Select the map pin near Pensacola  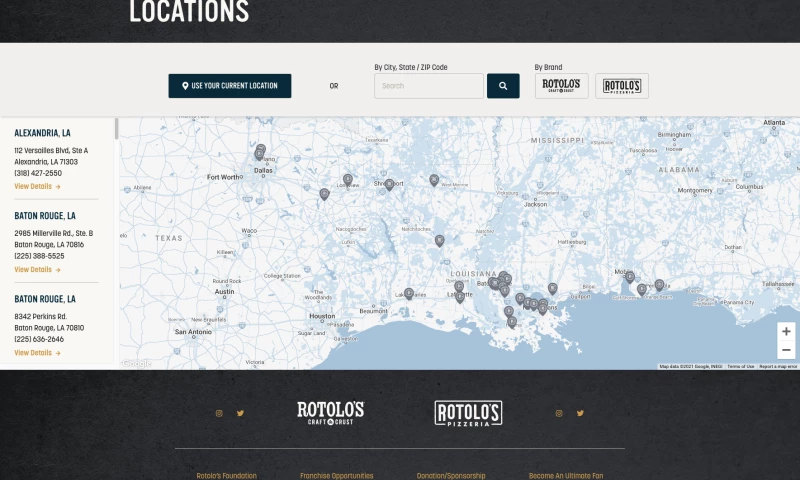click(x=659, y=285)
